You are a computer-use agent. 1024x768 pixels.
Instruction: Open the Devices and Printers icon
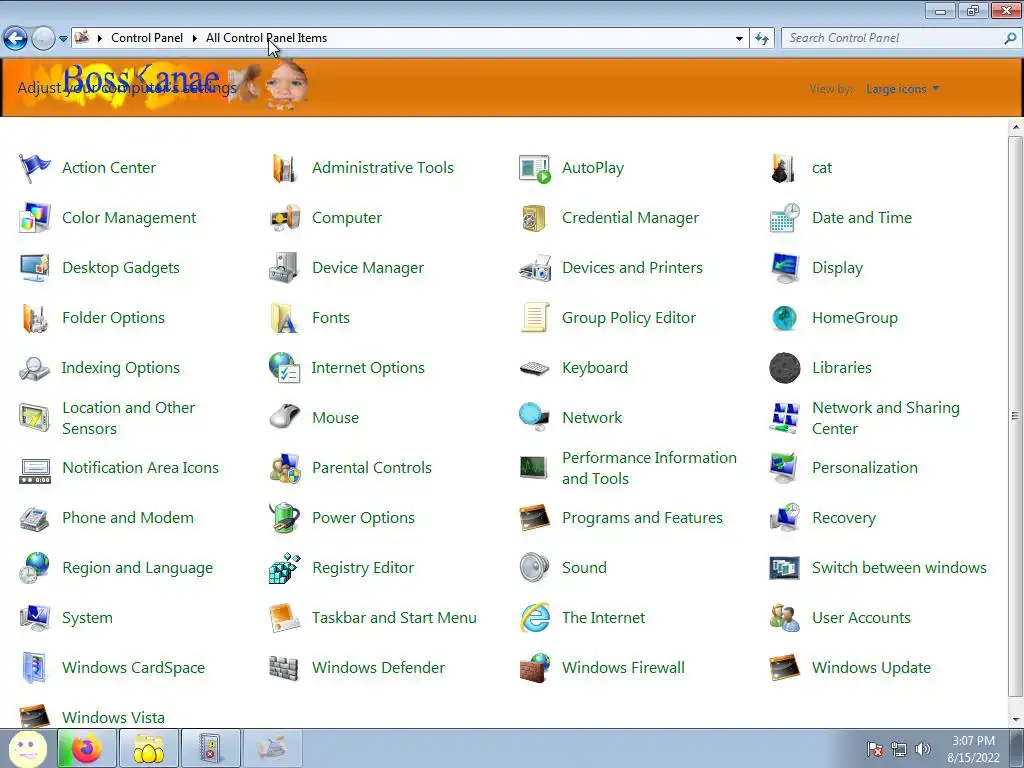[x=535, y=268]
